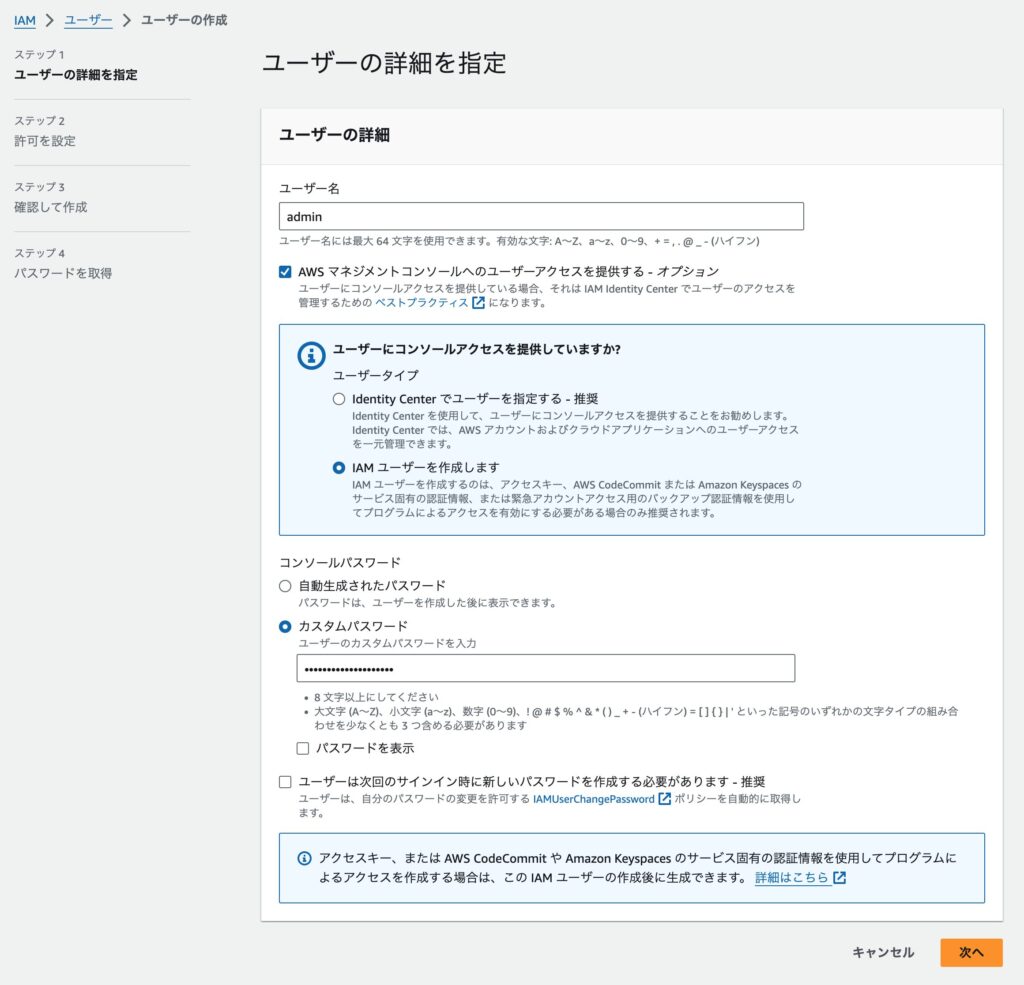This screenshot has width=1024, height=985.
Task: Choose 自動生成されたパスワード radio button
Action: tap(285, 586)
